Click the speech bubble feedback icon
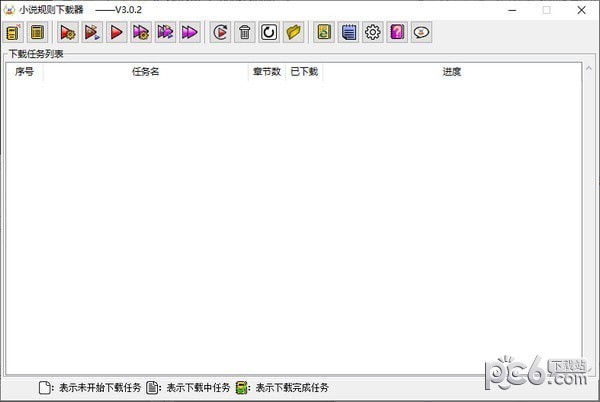Screen dimensions: 600x402 (421, 32)
